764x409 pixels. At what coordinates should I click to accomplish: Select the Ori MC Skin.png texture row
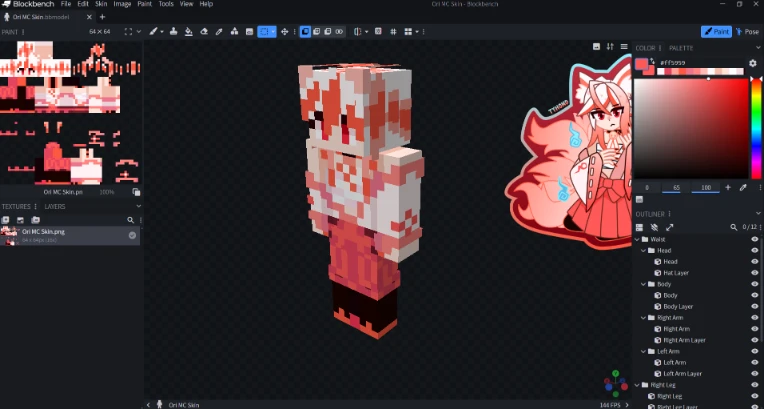(x=70, y=236)
